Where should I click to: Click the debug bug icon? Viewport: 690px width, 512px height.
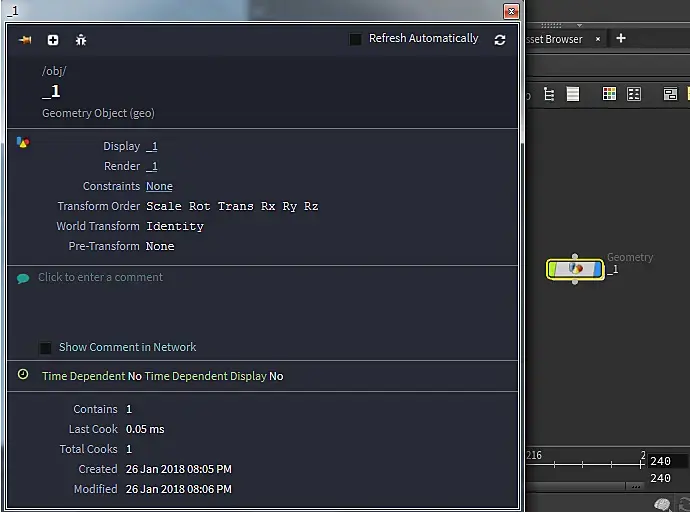(81, 40)
